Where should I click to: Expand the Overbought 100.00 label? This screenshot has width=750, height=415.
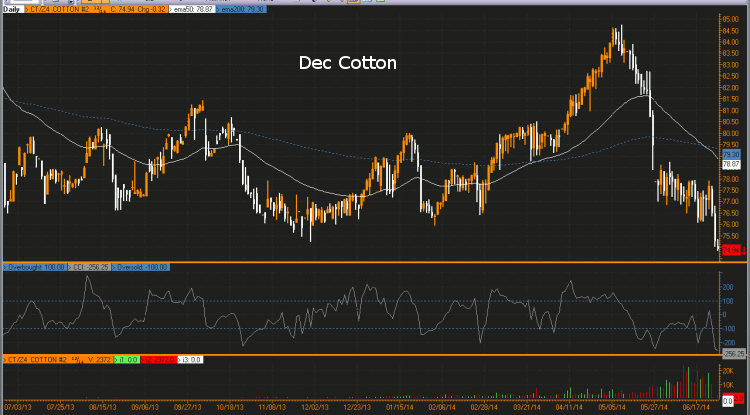pyautogui.click(x=35, y=267)
